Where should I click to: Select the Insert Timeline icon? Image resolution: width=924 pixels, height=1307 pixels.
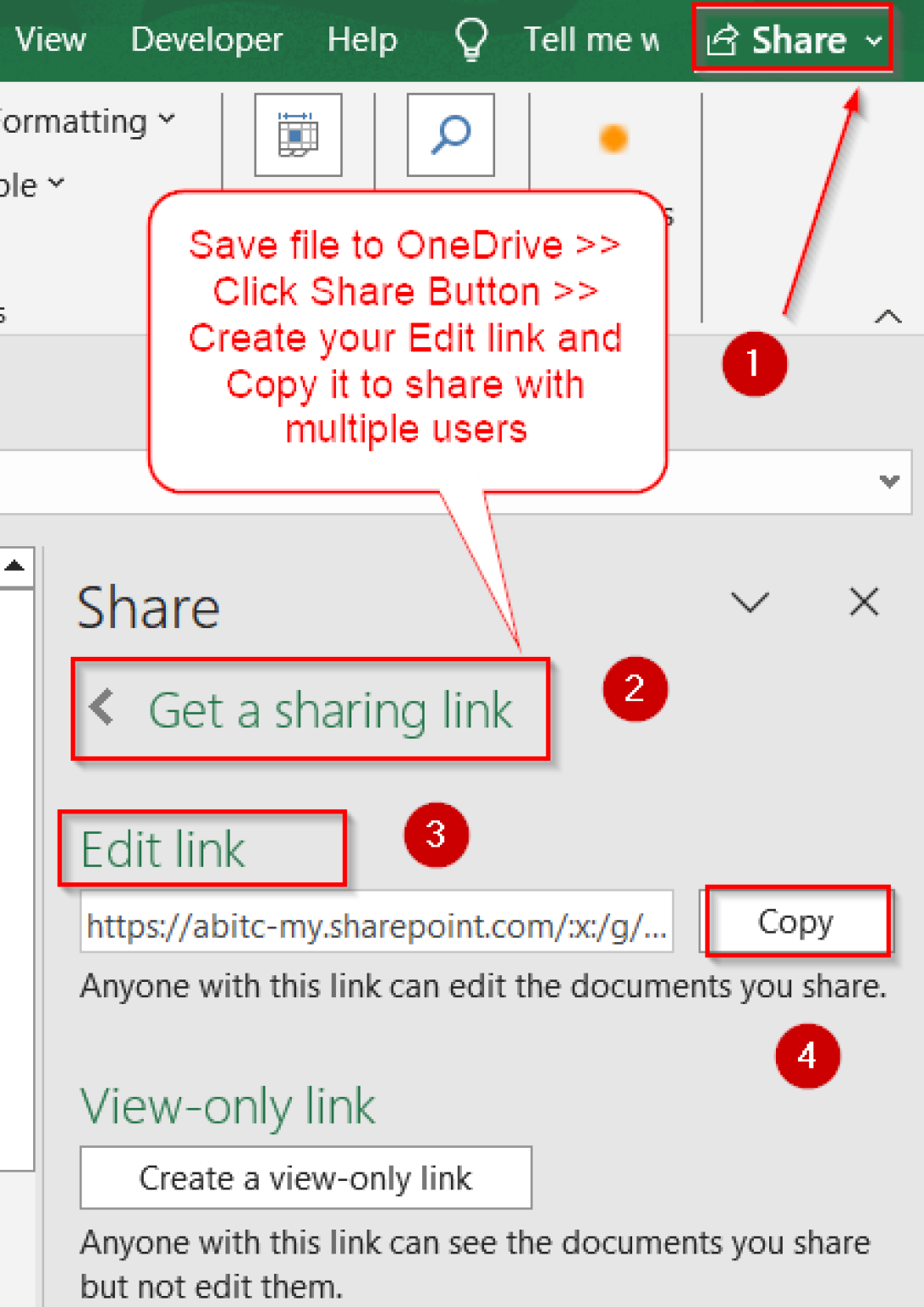pos(298,135)
